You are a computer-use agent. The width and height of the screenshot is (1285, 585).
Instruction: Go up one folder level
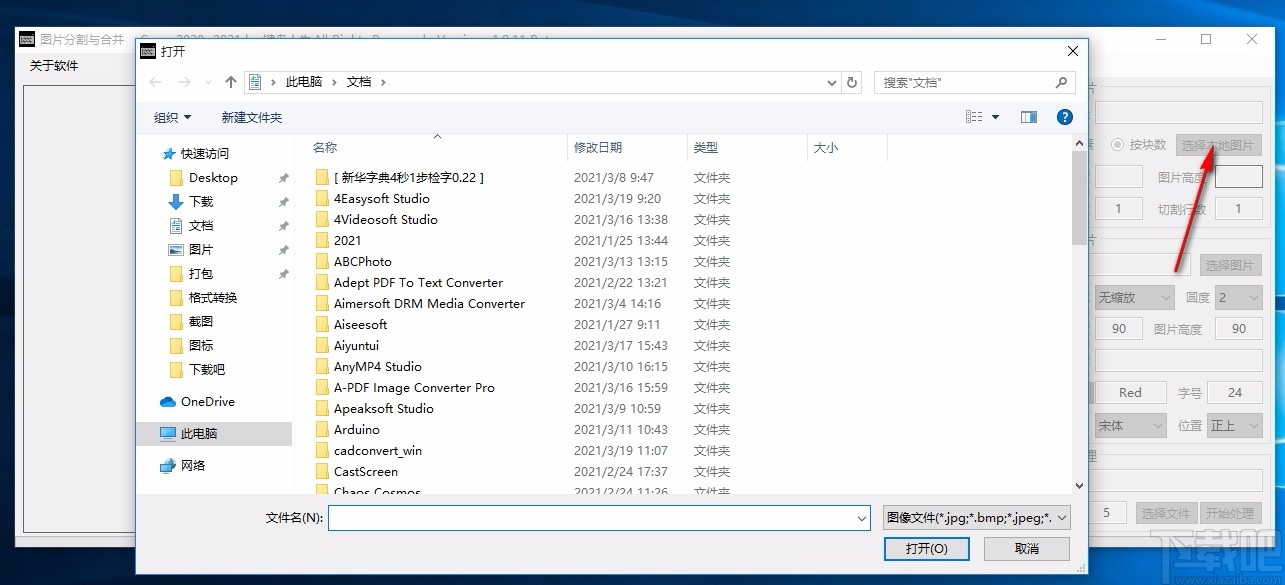(231, 82)
